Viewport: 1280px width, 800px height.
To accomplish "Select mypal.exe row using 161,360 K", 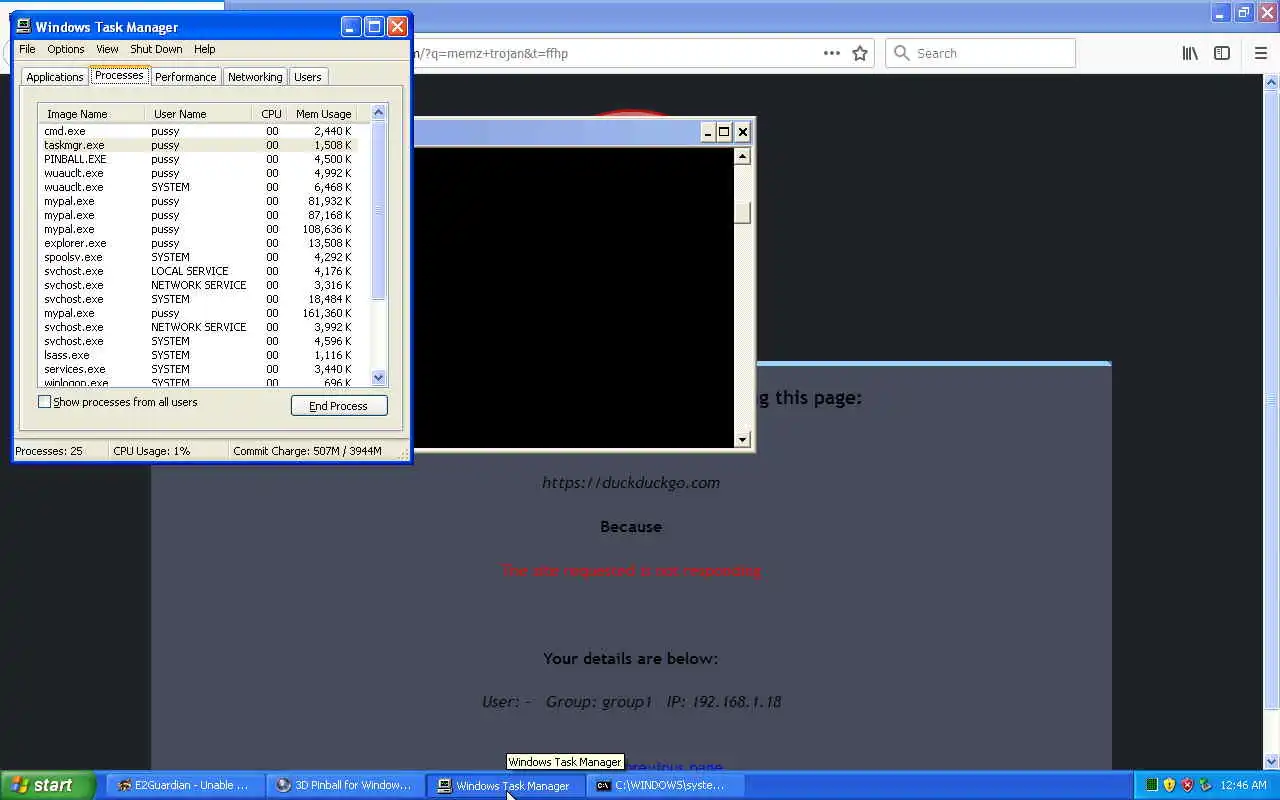I will pyautogui.click(x=198, y=313).
